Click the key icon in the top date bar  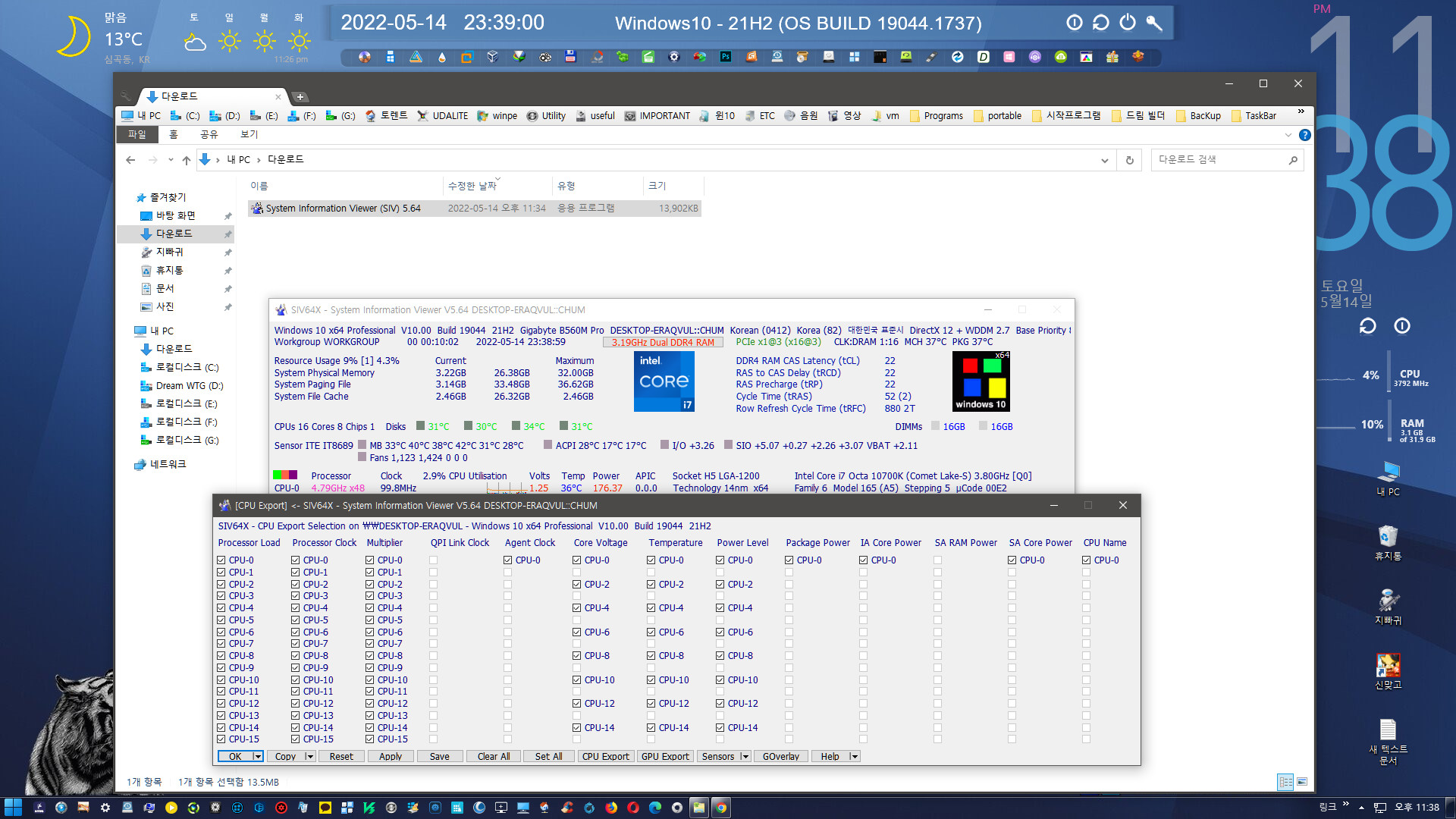(x=1154, y=23)
